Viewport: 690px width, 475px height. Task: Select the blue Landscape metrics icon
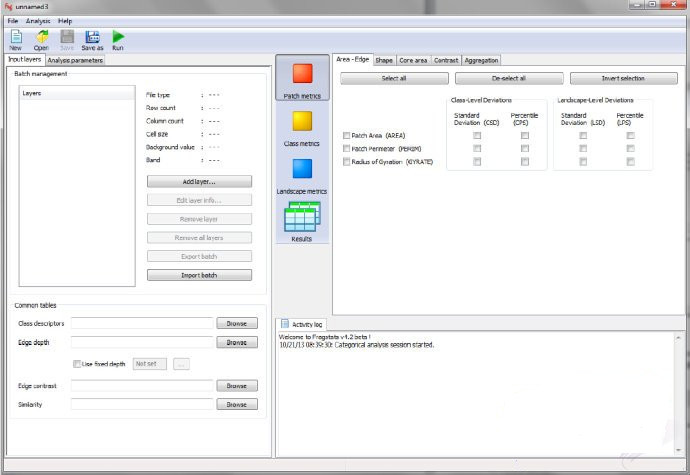[x=302, y=169]
